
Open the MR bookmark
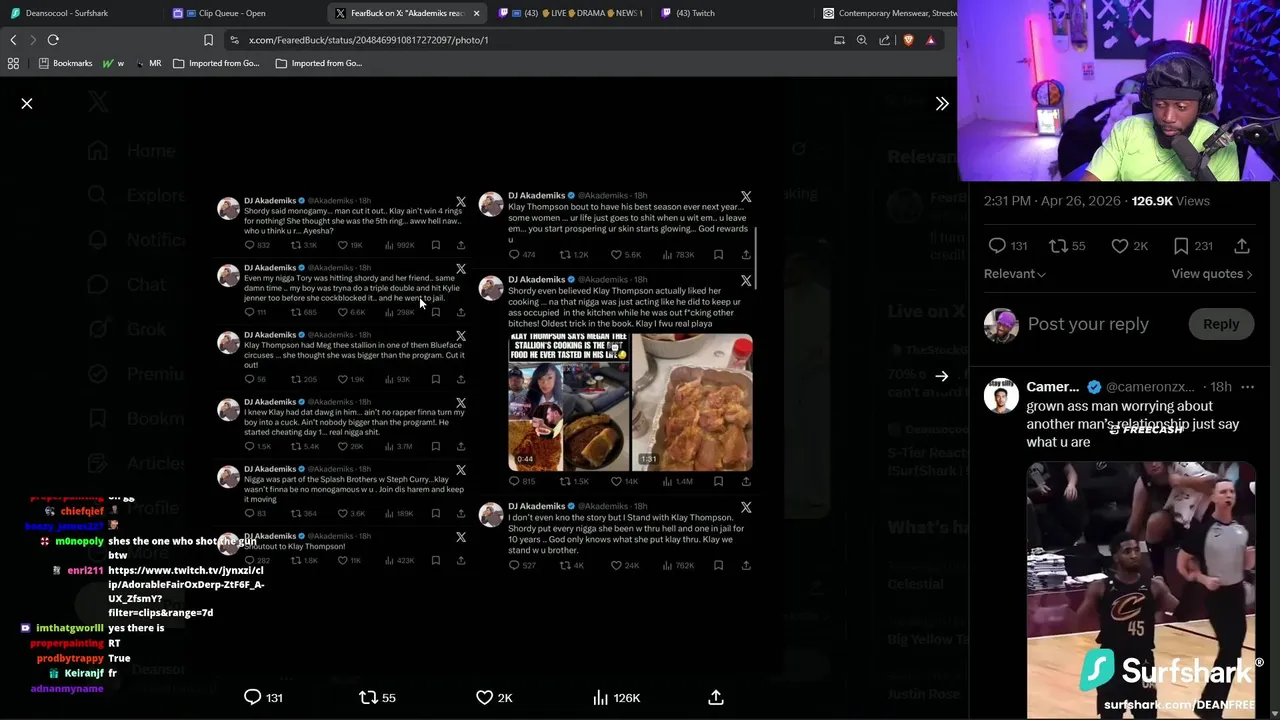147,63
